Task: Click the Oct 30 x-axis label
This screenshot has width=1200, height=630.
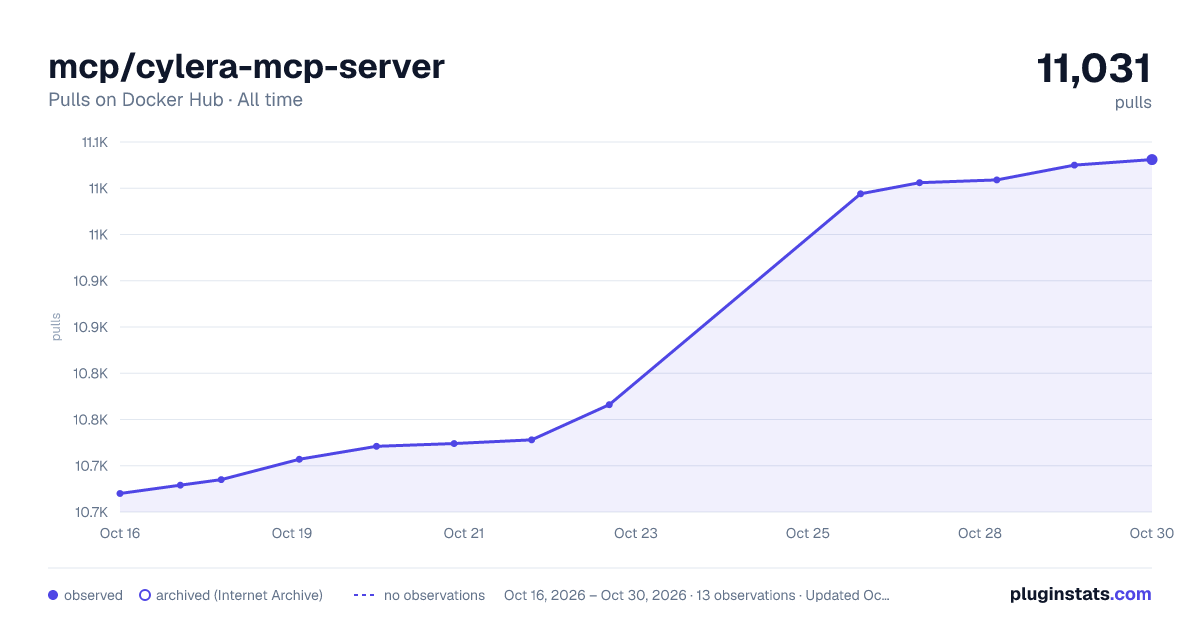Action: click(1151, 533)
